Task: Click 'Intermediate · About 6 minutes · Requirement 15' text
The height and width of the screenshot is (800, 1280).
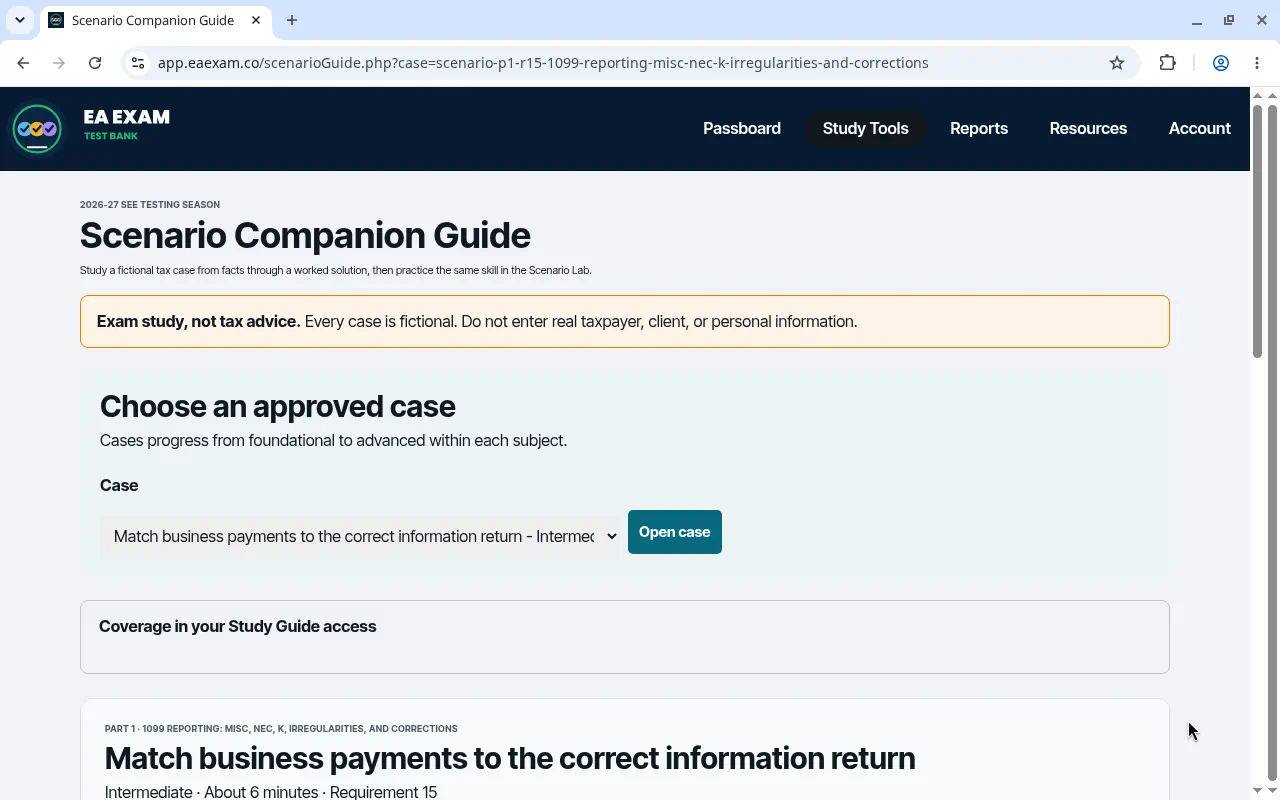Action: click(x=271, y=792)
